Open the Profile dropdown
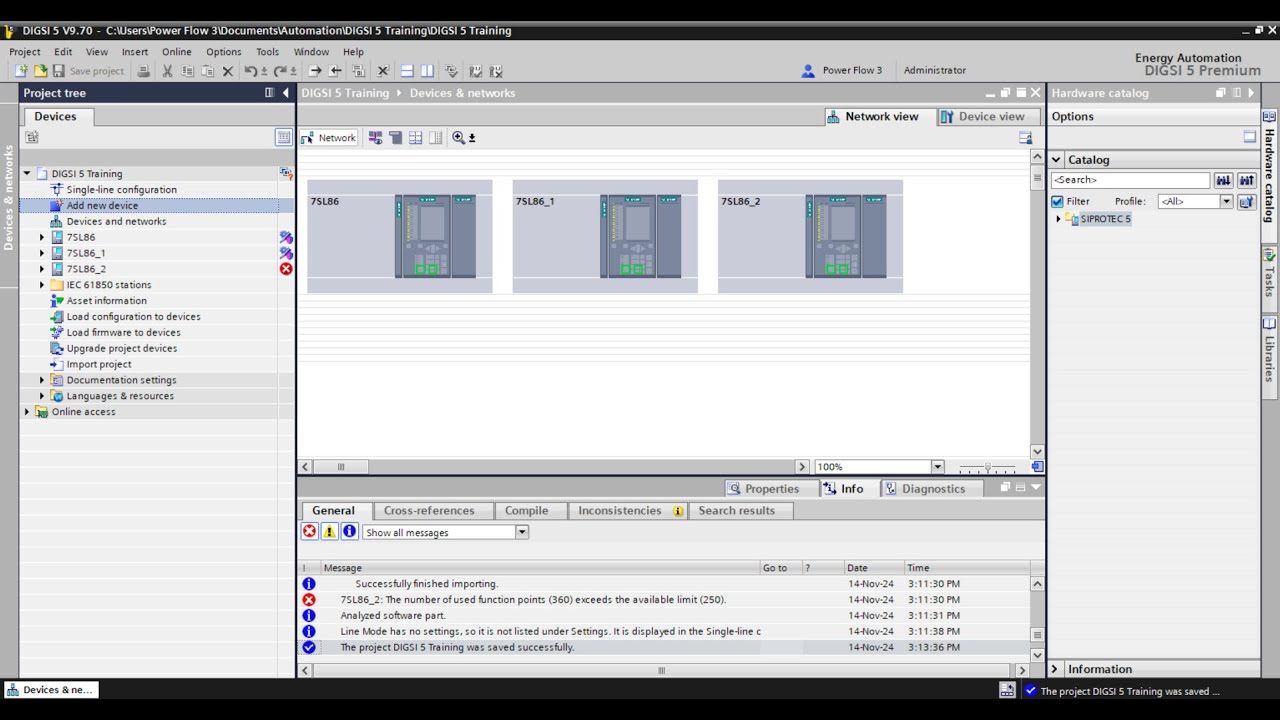Screen dimensions: 1280x720 click(x=1226, y=202)
